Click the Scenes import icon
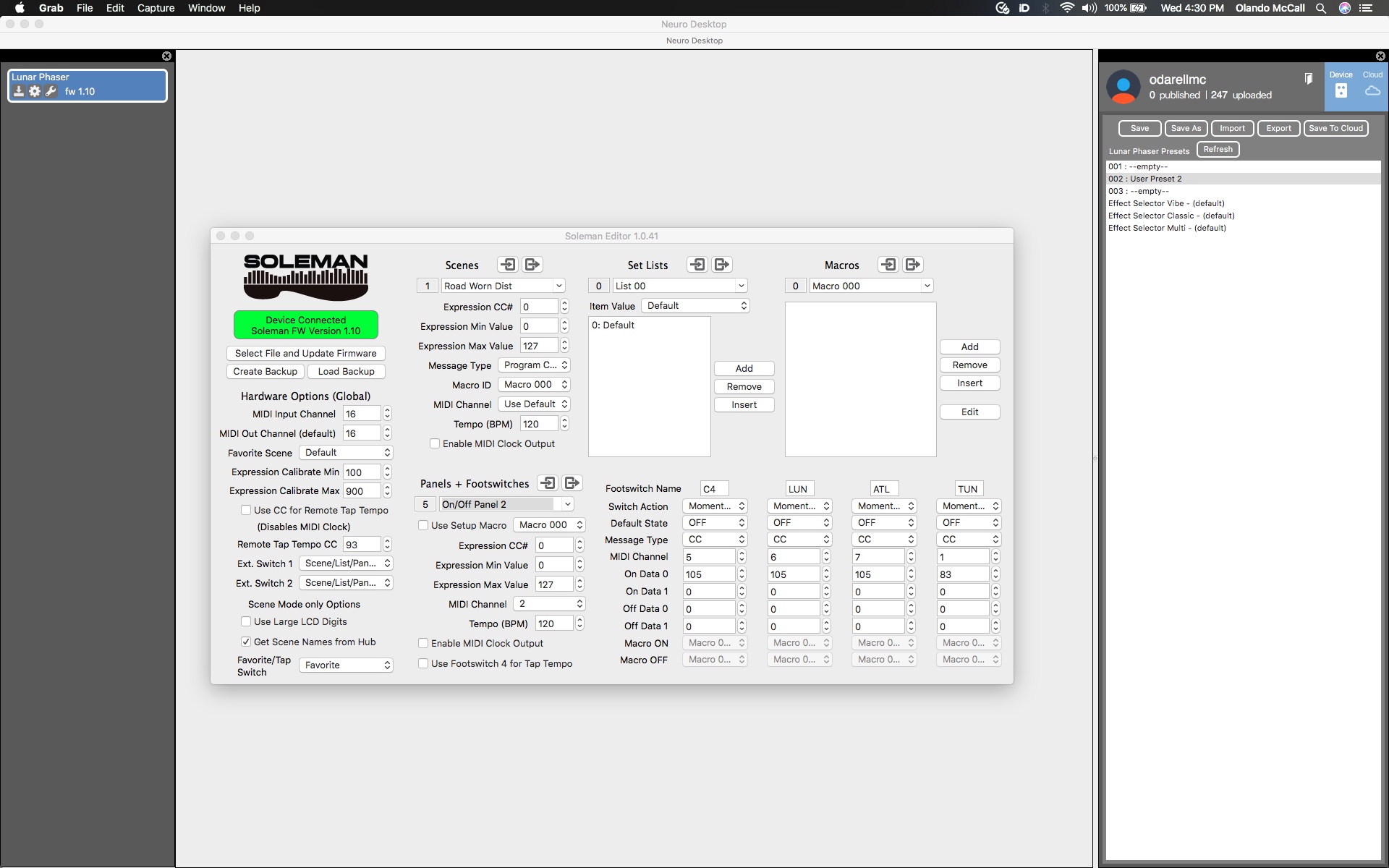Image resolution: width=1389 pixels, height=868 pixels. [508, 265]
